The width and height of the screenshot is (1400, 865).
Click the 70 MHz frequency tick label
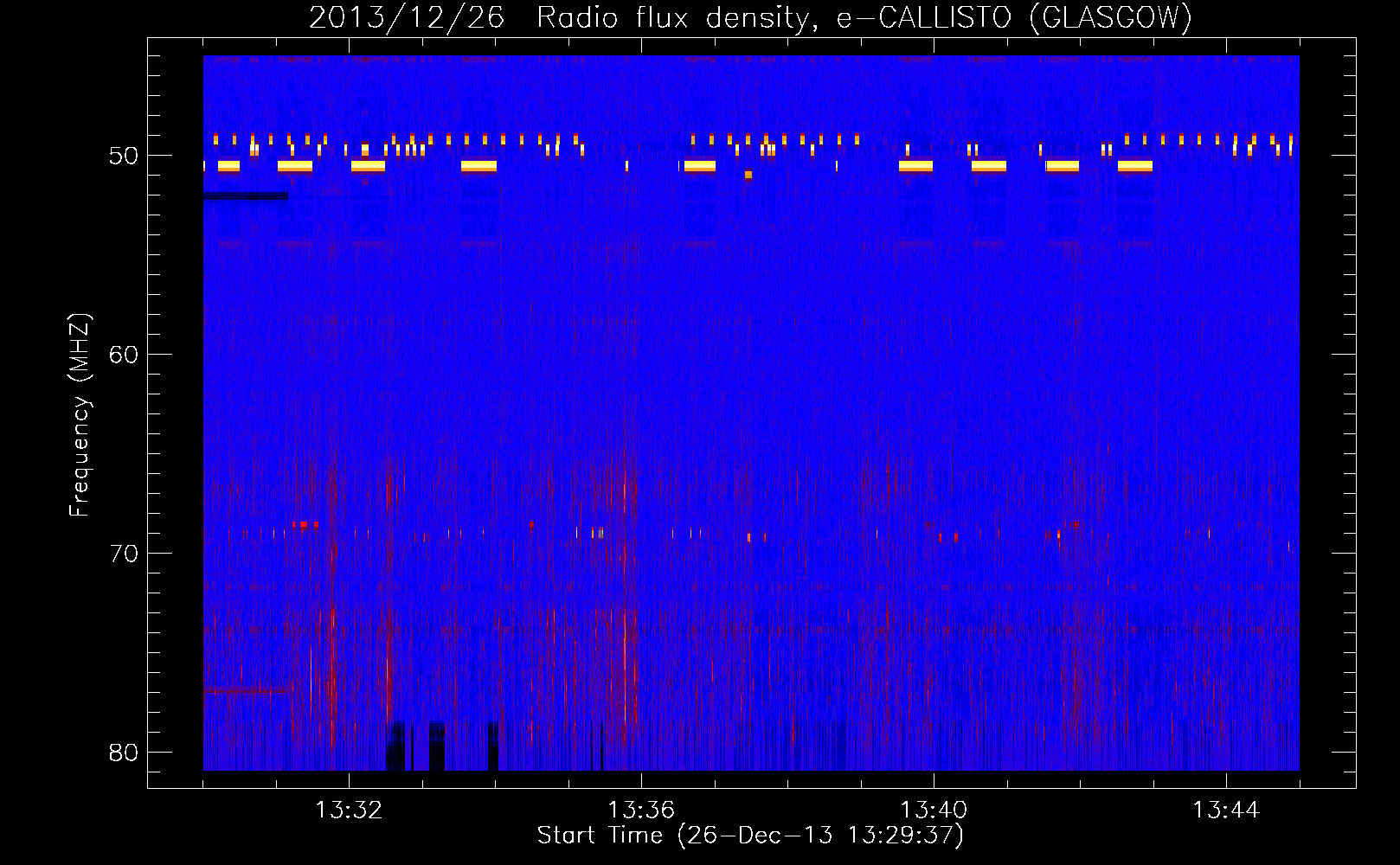pyautogui.click(x=124, y=554)
